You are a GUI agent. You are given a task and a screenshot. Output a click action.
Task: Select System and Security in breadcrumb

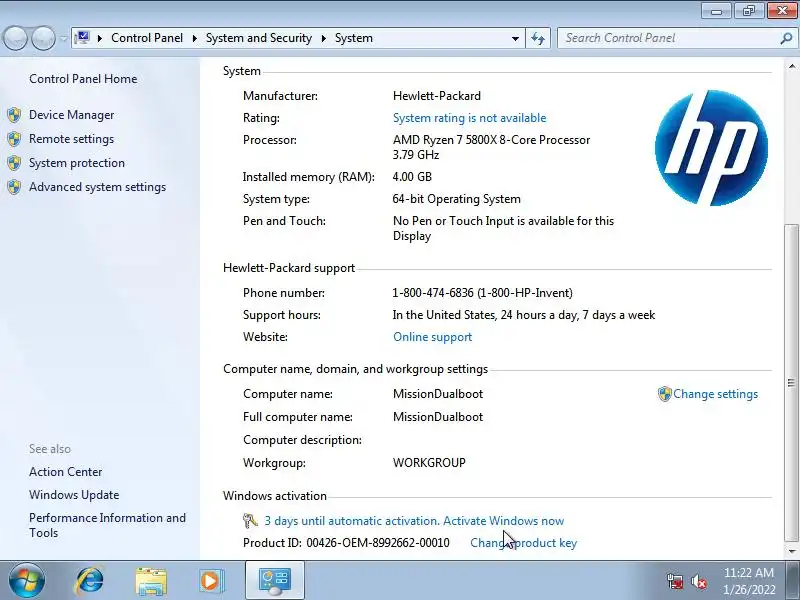(x=259, y=38)
